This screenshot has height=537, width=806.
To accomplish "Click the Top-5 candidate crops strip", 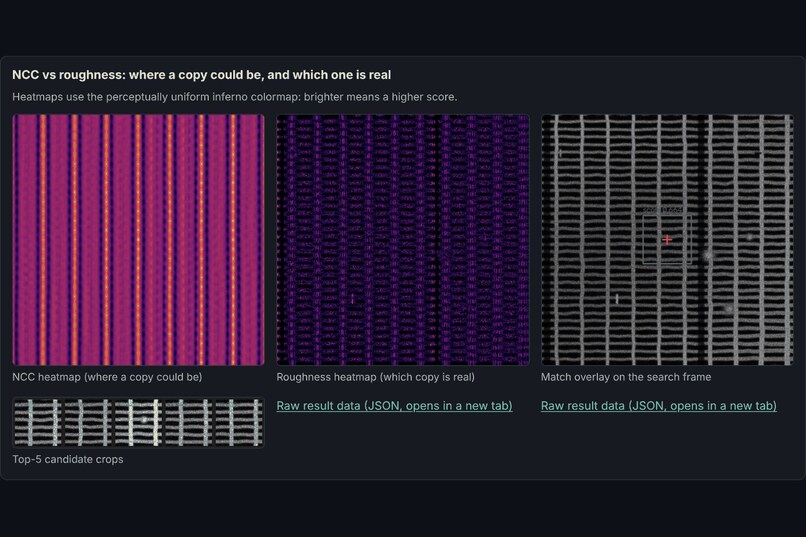I will click(138, 422).
